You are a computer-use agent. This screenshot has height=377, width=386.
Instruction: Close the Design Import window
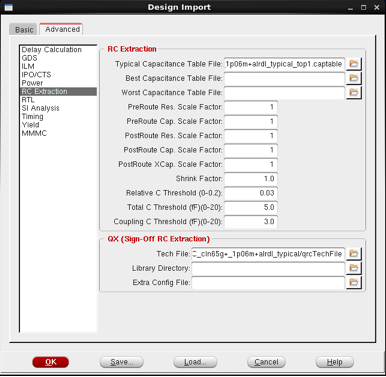pos(377,7)
